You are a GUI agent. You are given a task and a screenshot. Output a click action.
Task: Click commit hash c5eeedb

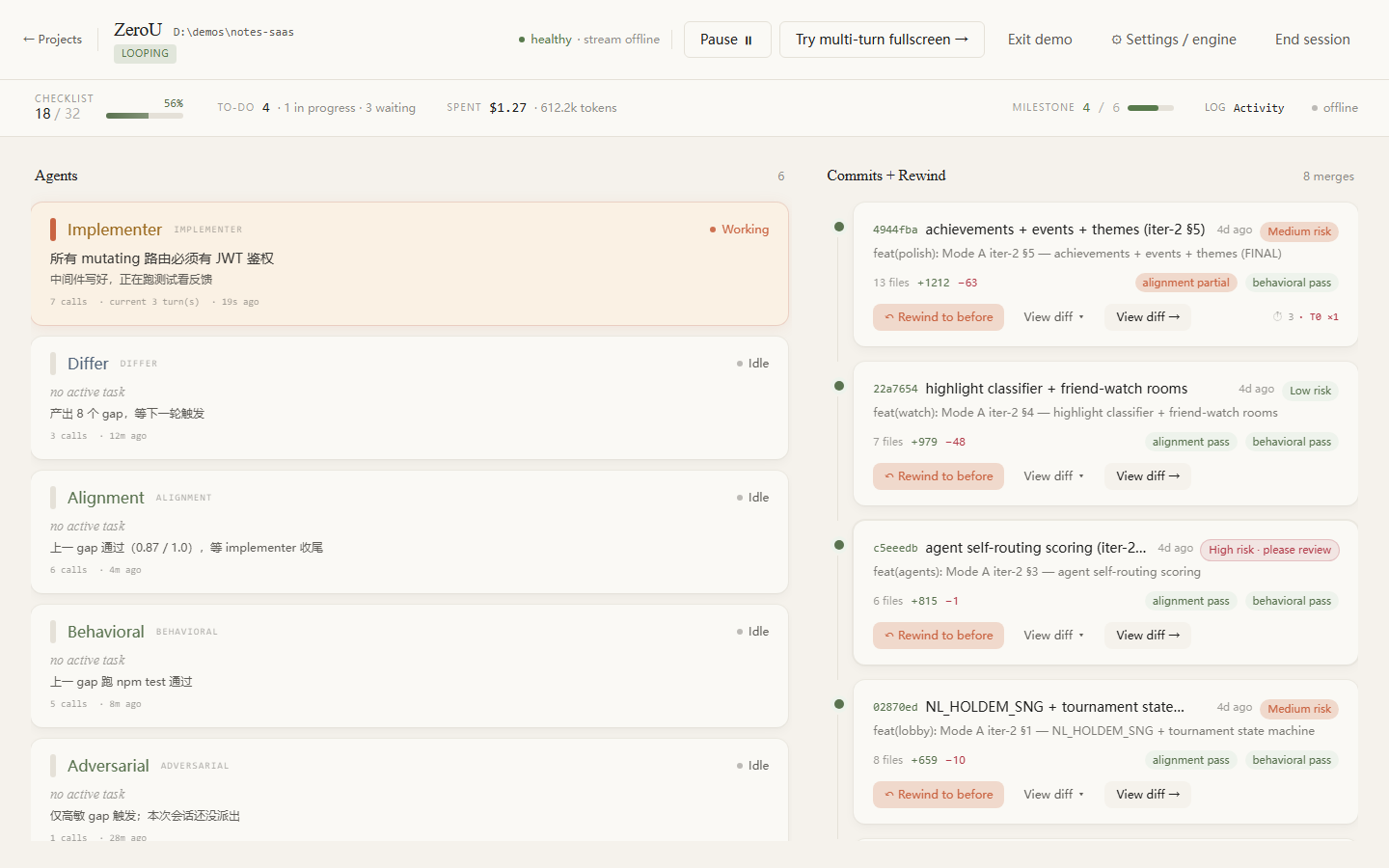895,548
